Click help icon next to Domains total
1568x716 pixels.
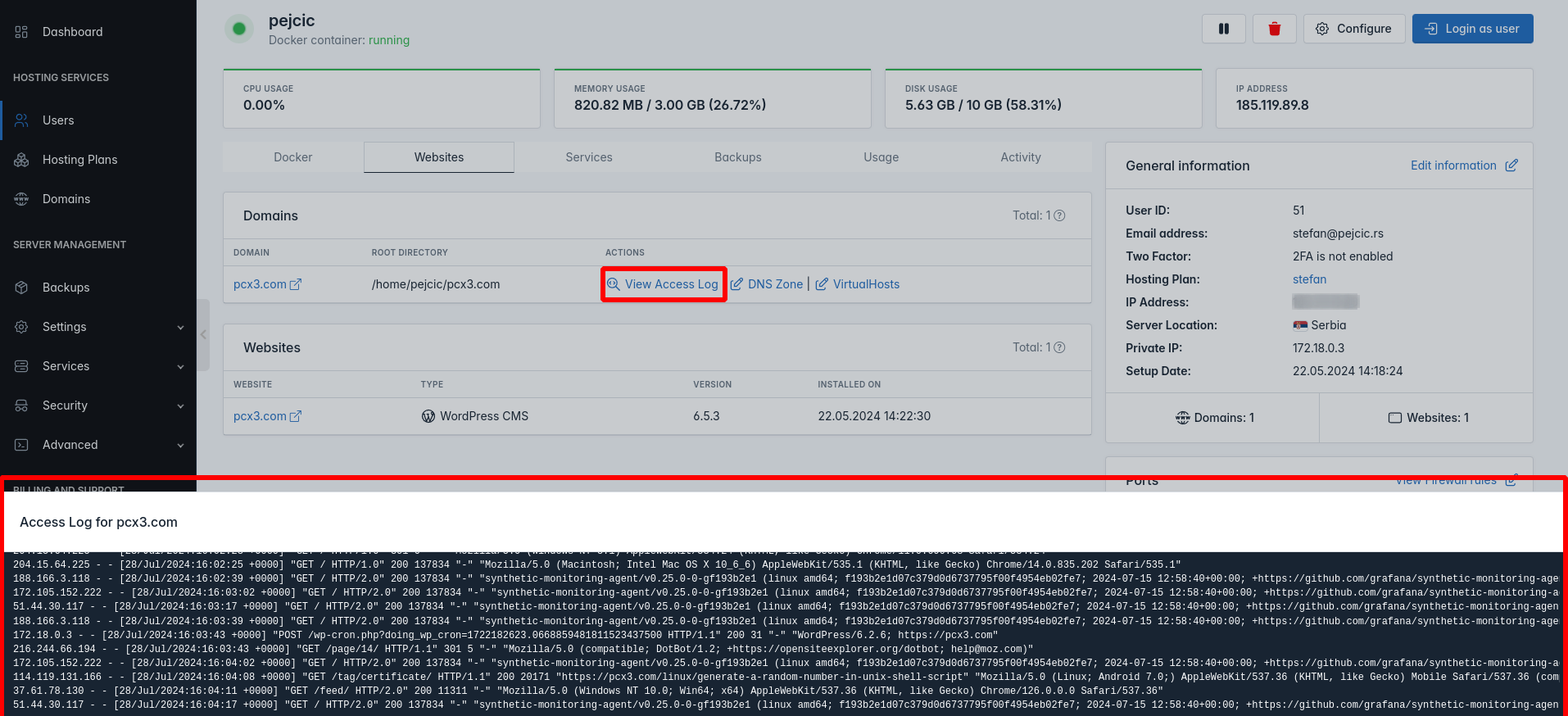[x=1059, y=215]
